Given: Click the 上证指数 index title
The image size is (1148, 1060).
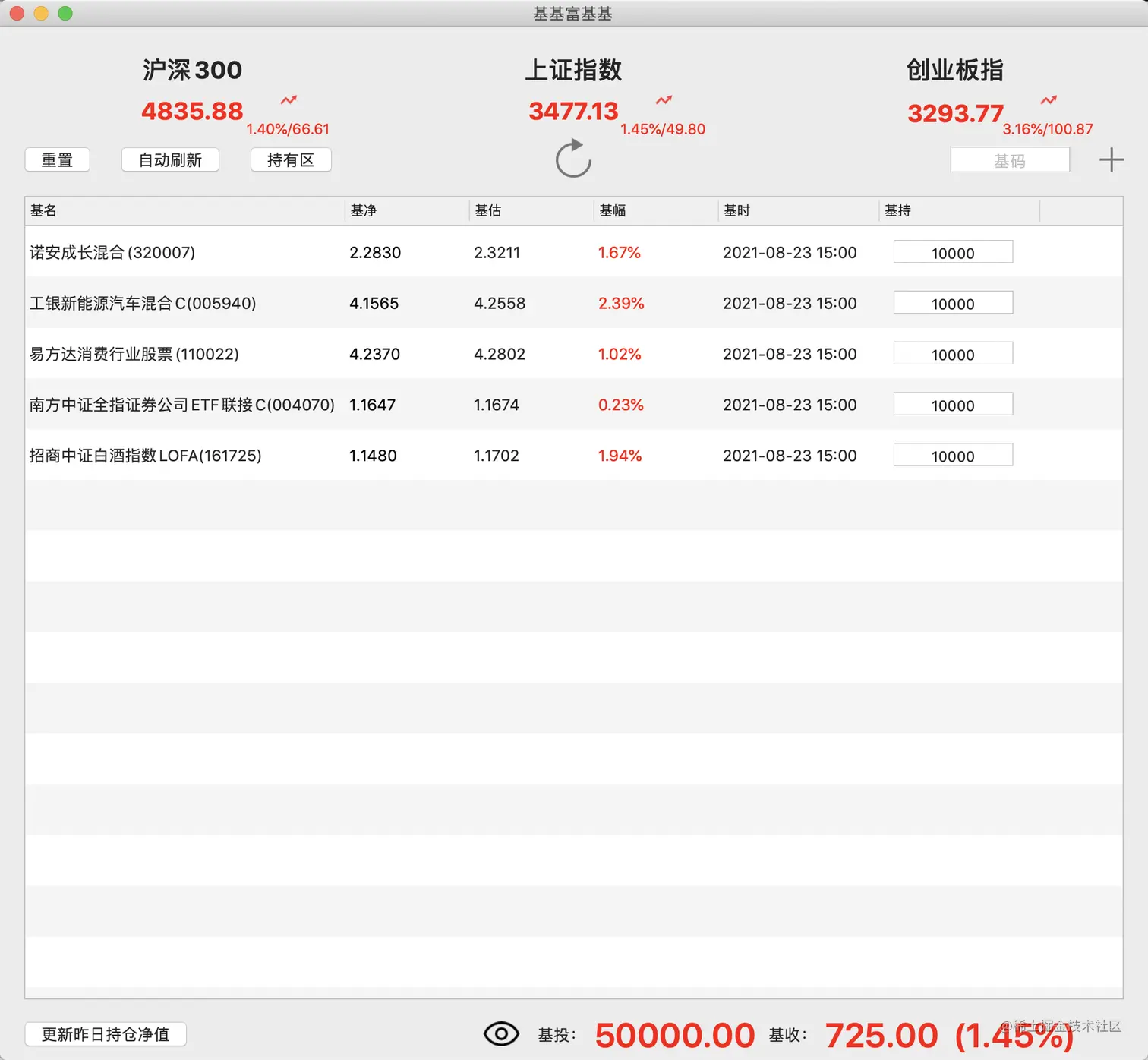Looking at the screenshot, I should (573, 70).
